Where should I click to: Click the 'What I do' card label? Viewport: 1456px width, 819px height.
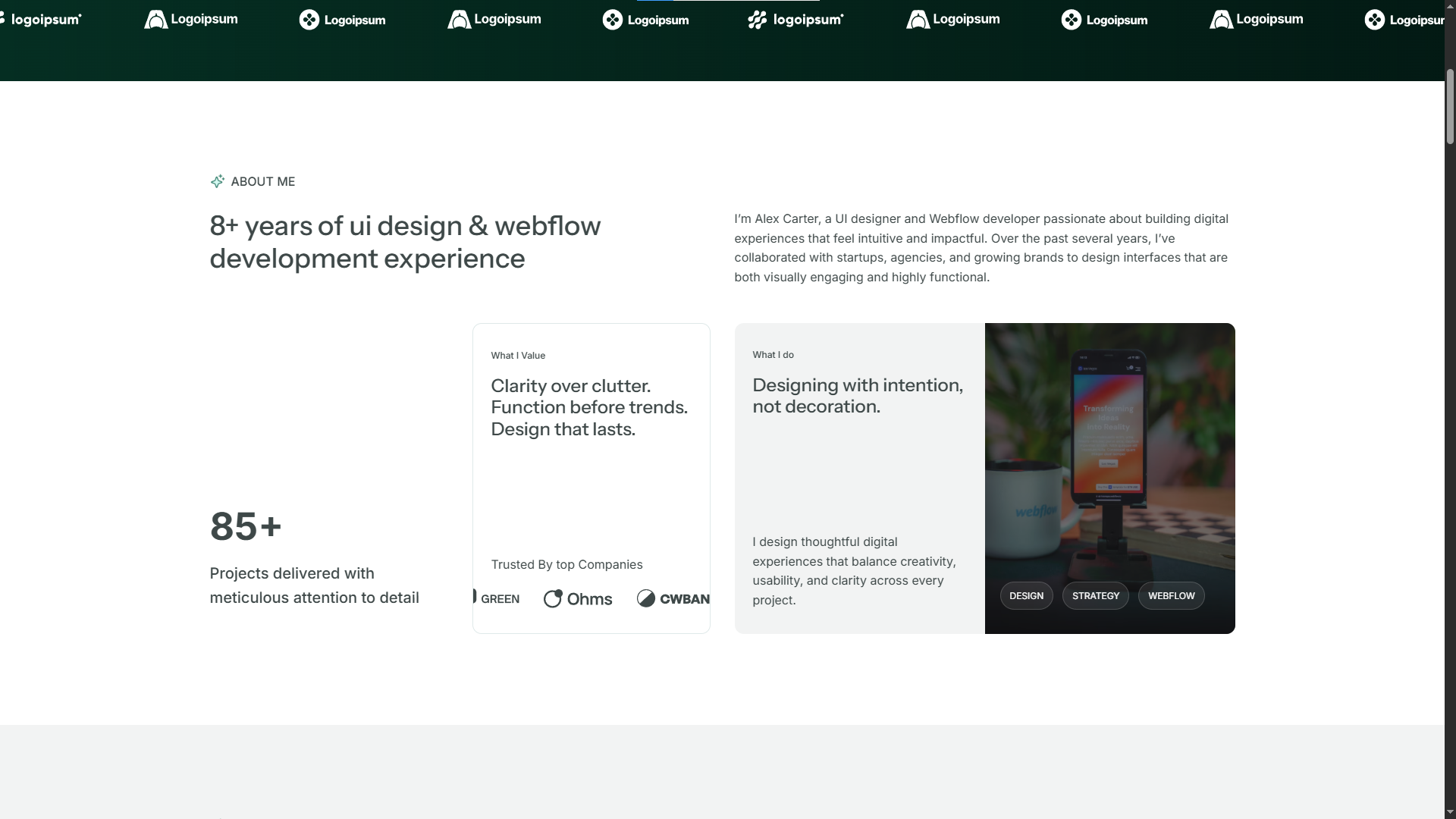773,355
